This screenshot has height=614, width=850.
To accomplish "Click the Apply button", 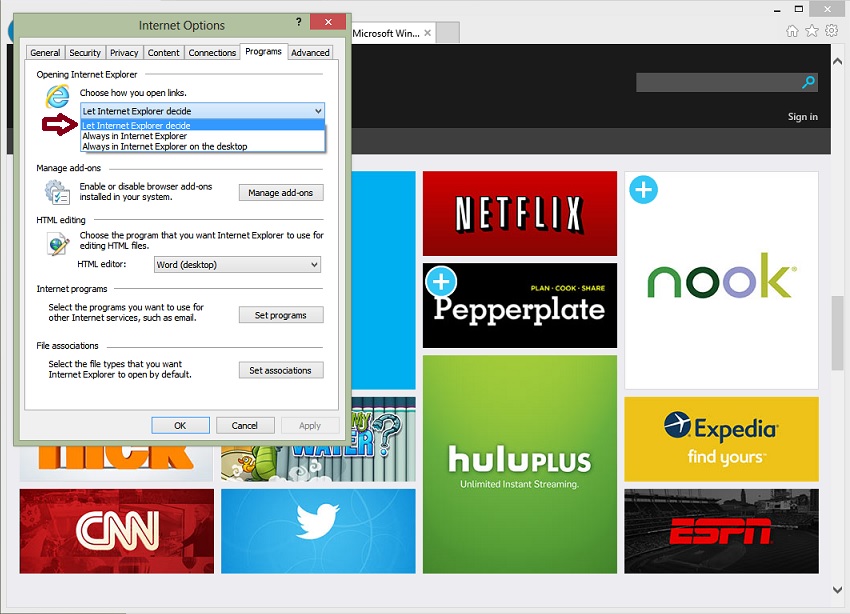I will 310,425.
